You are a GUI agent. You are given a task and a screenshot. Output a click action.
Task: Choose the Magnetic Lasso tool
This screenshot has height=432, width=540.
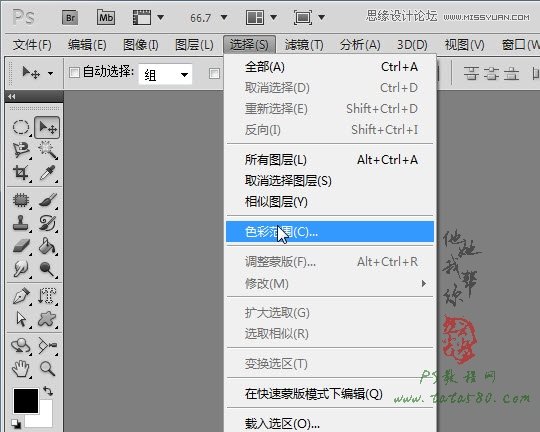click(21, 150)
